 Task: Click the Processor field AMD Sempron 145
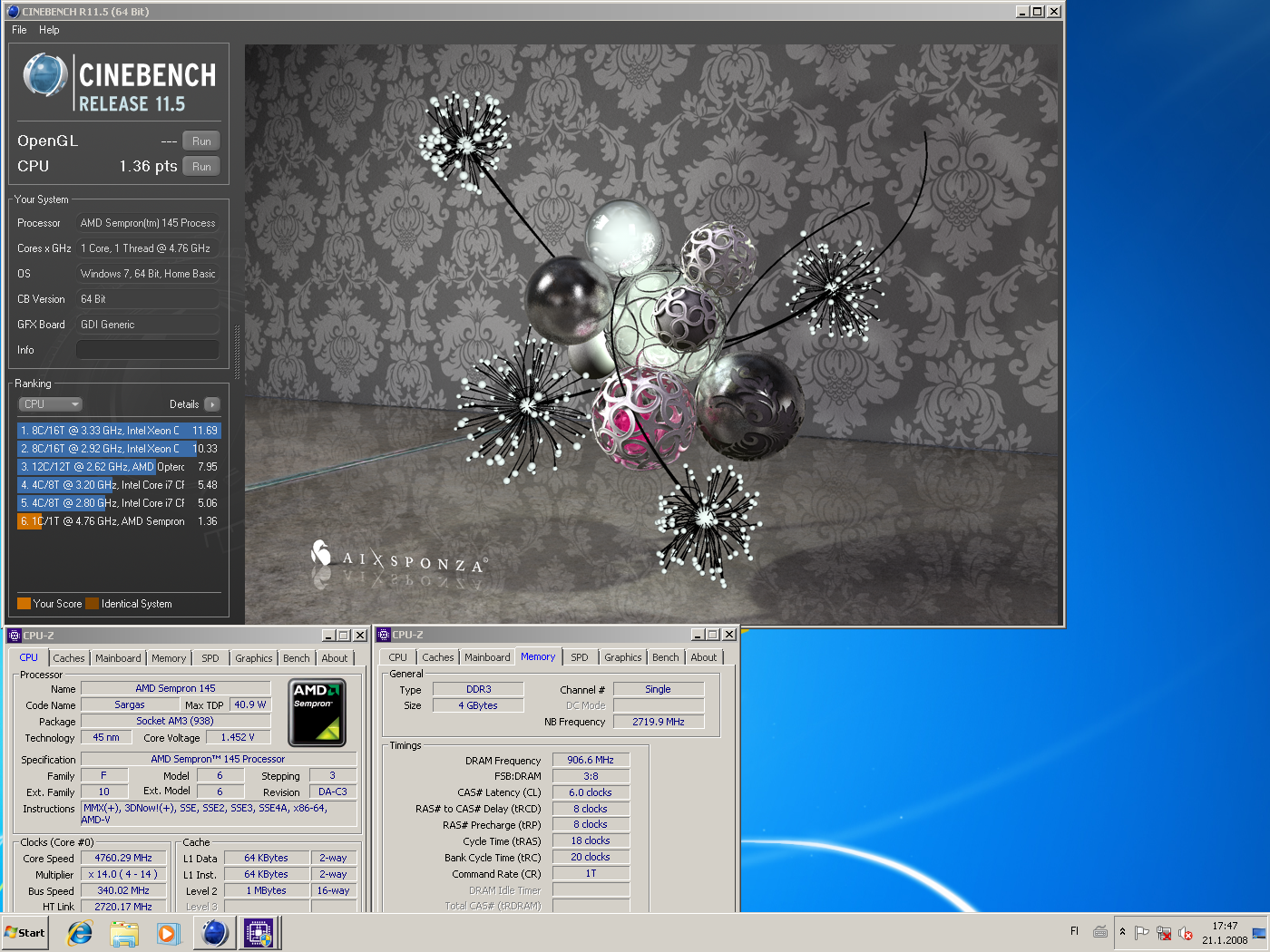pos(148,223)
